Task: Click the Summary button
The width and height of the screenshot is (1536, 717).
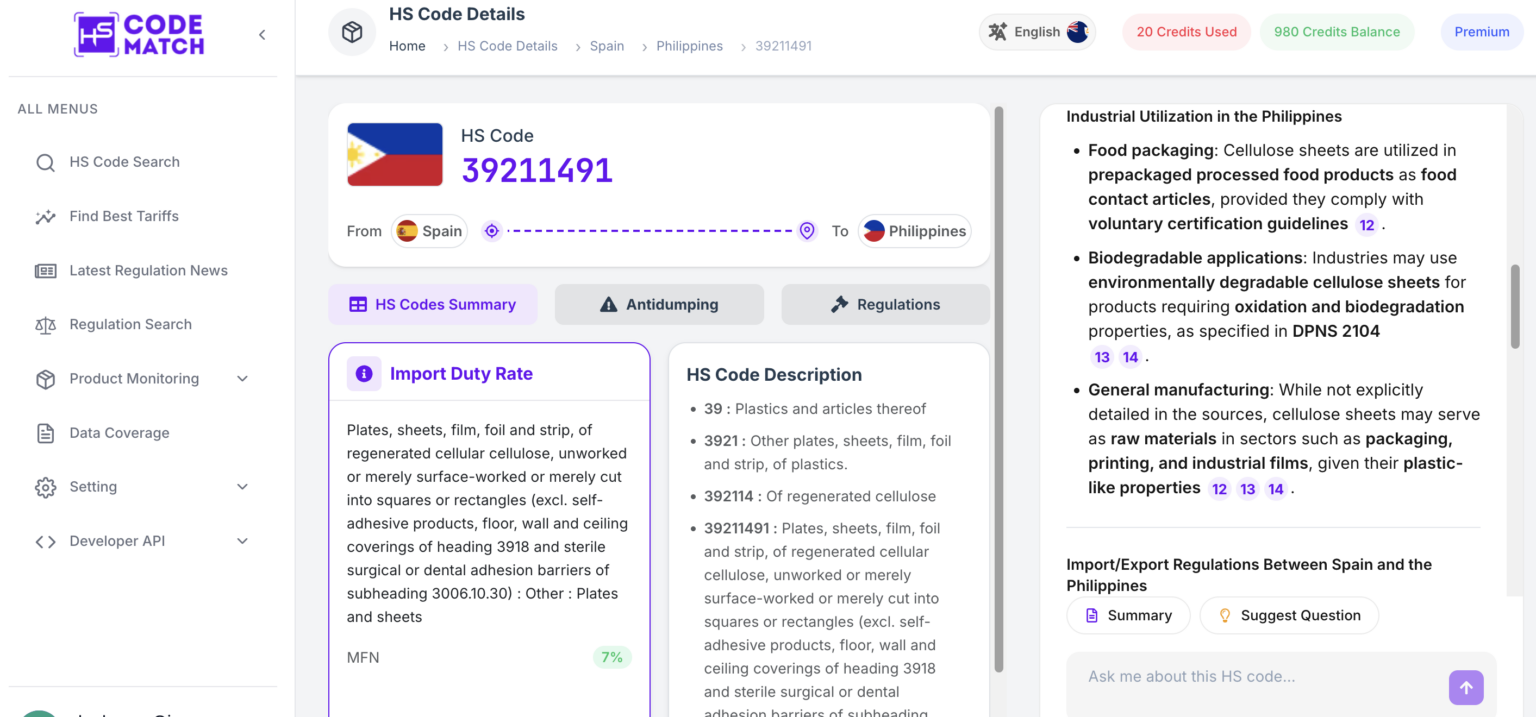Action: [x=1128, y=616]
